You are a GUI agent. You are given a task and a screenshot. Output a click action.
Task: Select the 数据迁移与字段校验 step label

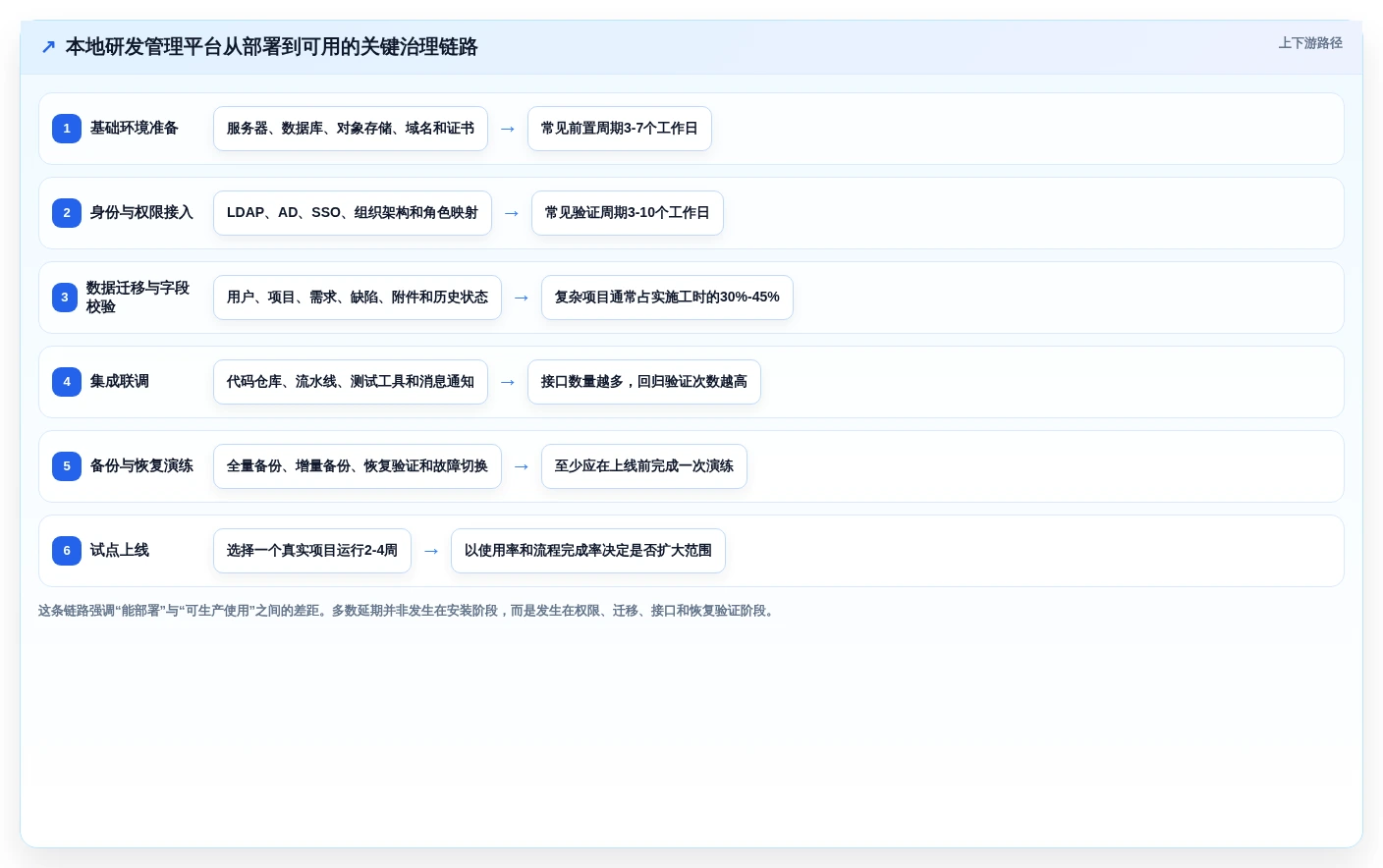pos(138,298)
